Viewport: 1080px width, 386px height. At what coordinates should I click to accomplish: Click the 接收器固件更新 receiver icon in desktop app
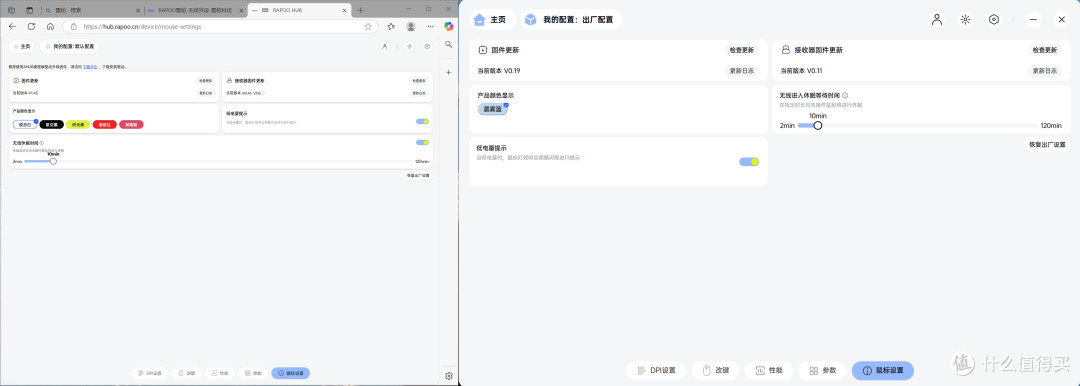point(785,50)
